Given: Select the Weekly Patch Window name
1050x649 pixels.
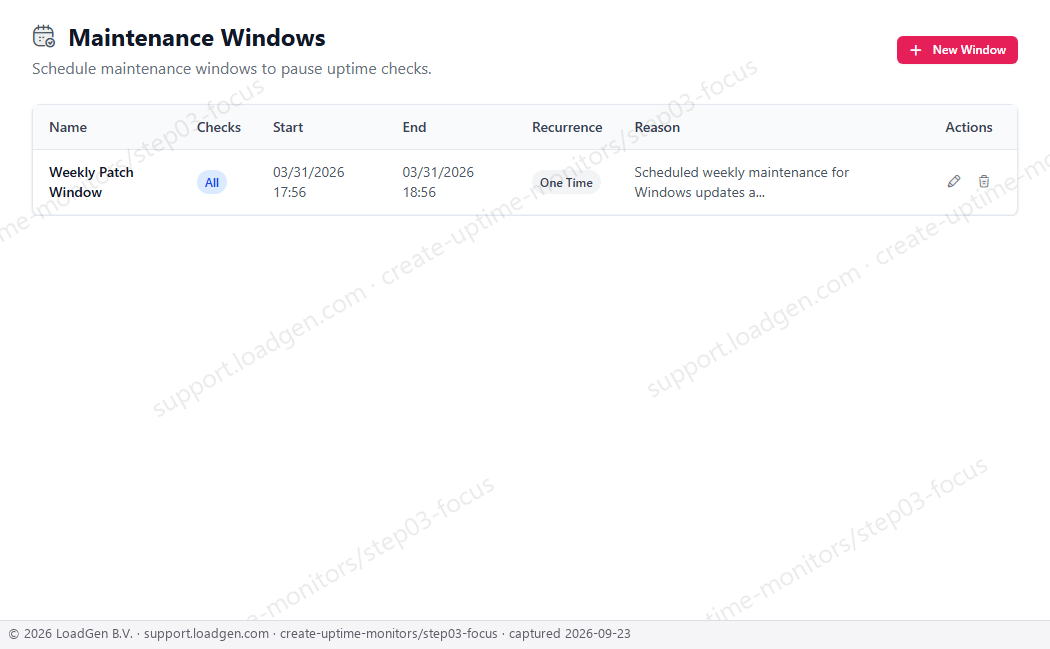Looking at the screenshot, I should coord(91,182).
